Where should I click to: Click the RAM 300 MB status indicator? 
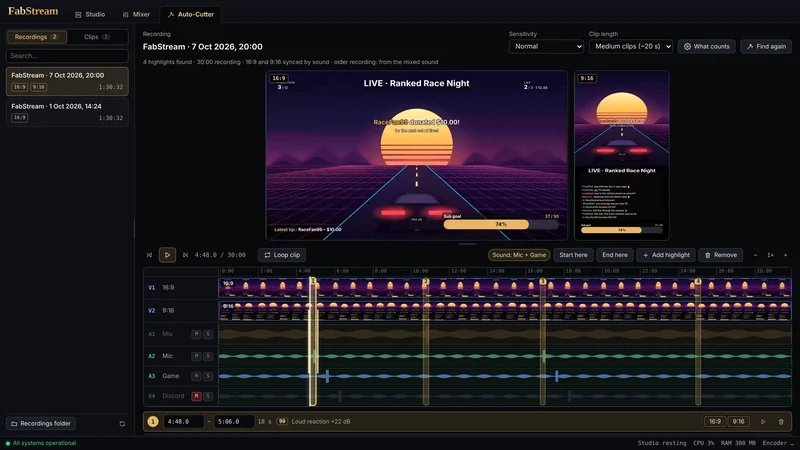coord(738,443)
